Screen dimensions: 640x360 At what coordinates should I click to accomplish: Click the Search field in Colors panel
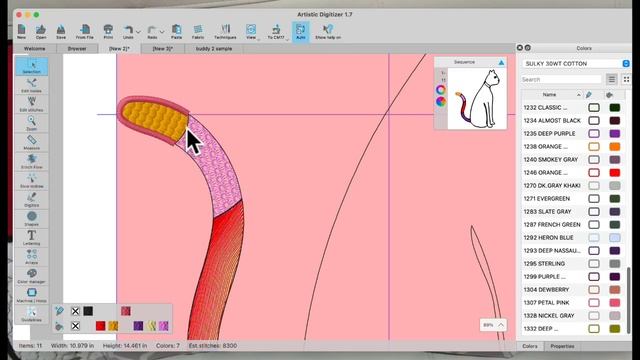[x=561, y=80]
